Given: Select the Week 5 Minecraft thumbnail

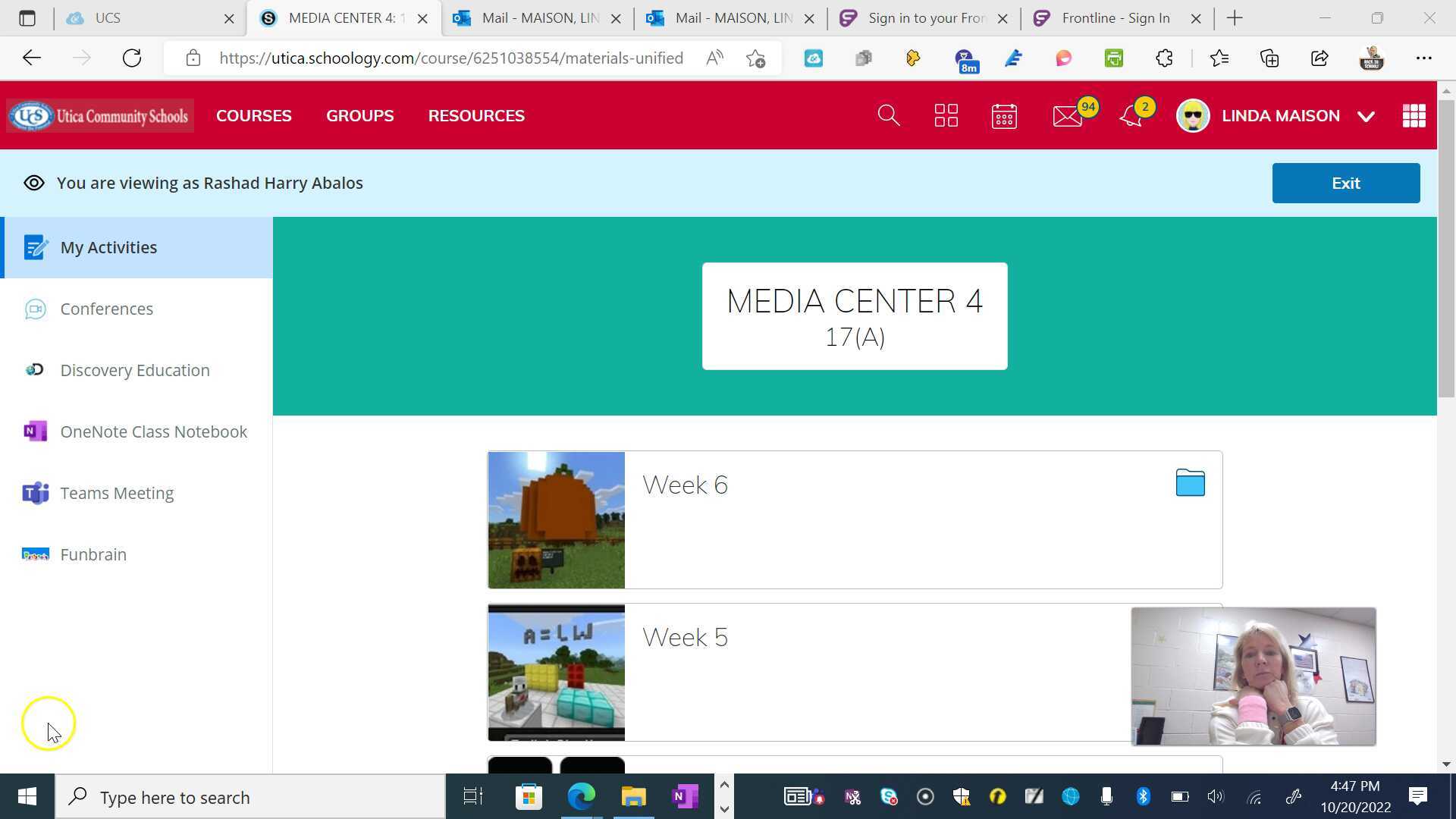Looking at the screenshot, I should 556,672.
